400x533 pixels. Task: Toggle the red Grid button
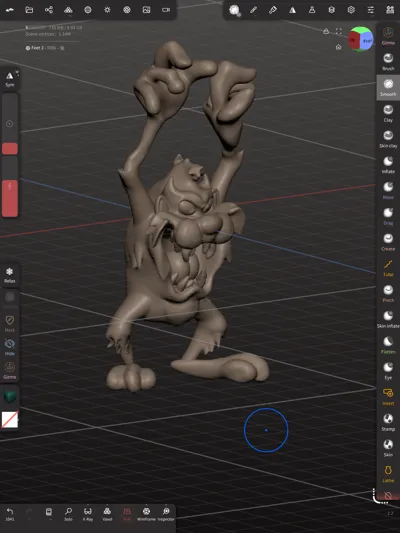click(x=127, y=514)
